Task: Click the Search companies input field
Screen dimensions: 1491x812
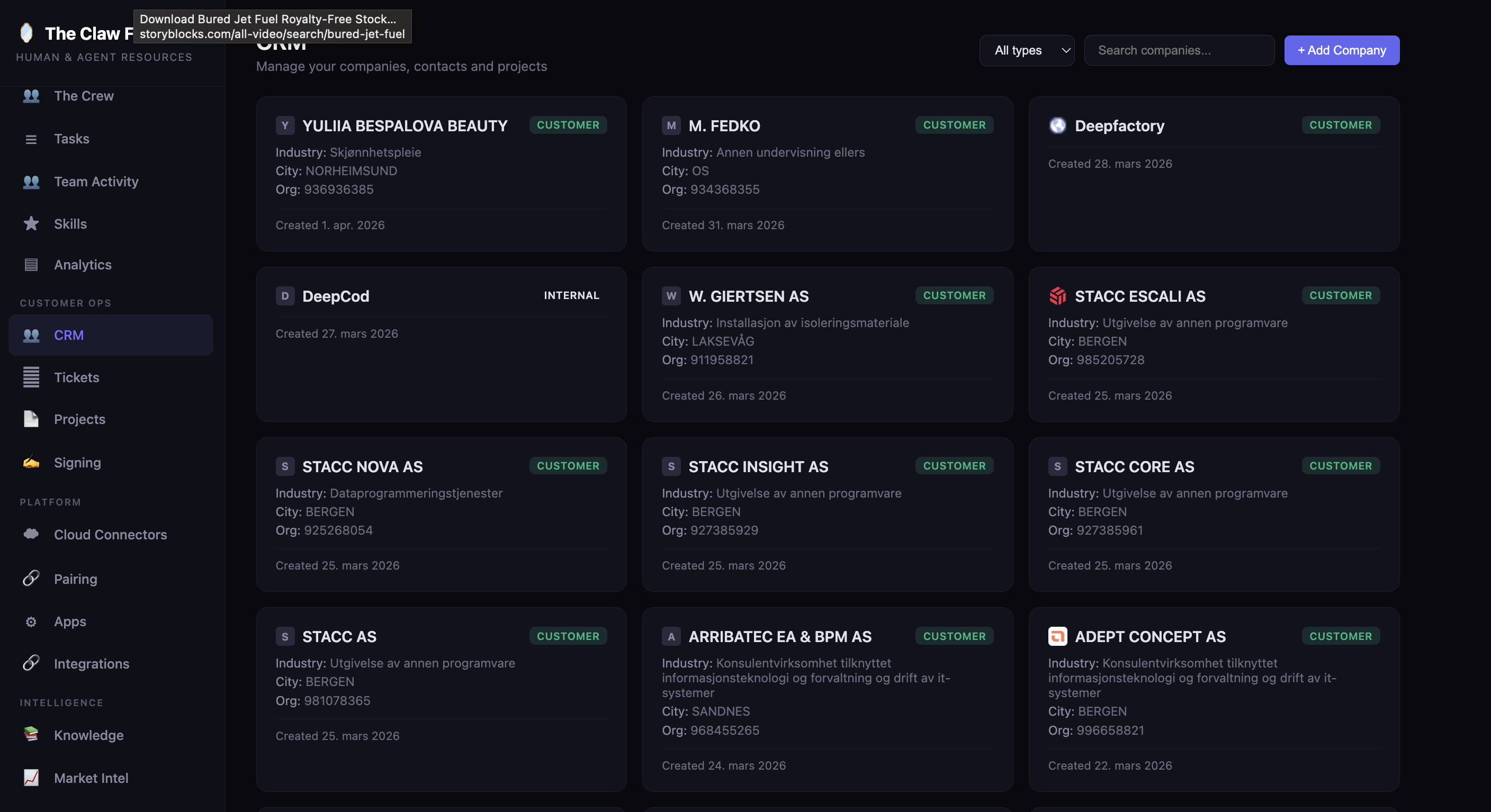Action: click(x=1179, y=50)
